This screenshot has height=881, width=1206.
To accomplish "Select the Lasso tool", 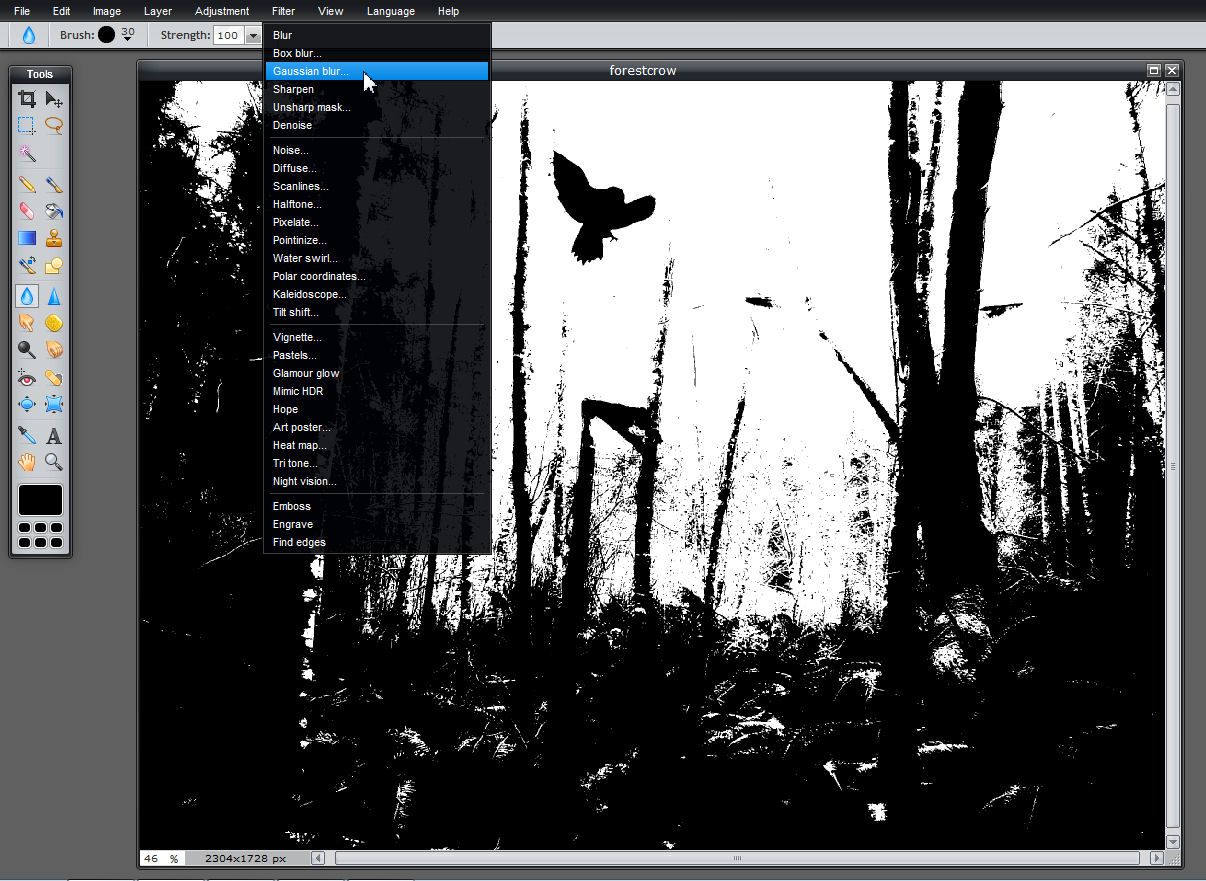I will tap(54, 125).
